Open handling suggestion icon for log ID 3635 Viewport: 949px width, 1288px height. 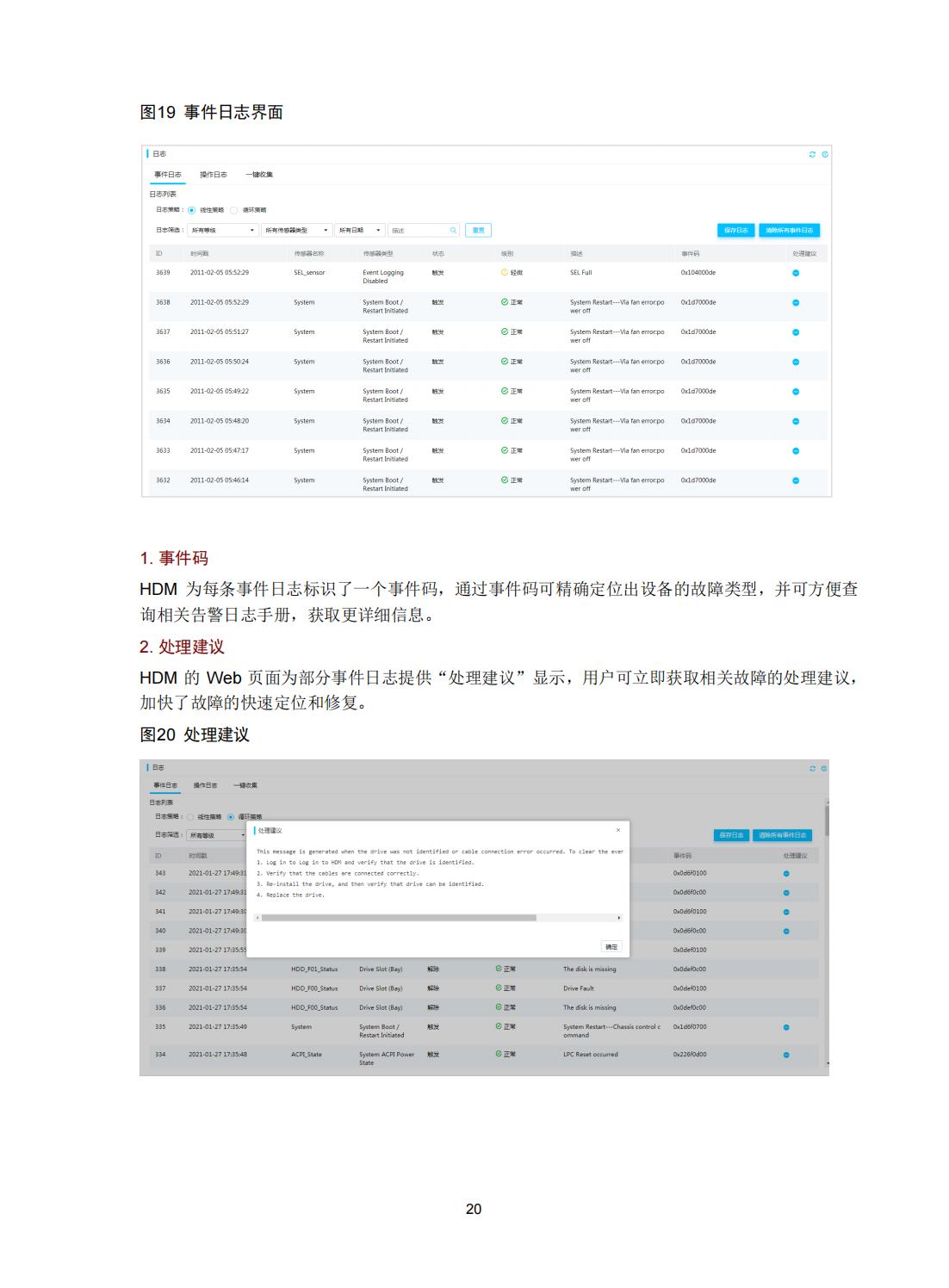pyautogui.click(x=796, y=392)
